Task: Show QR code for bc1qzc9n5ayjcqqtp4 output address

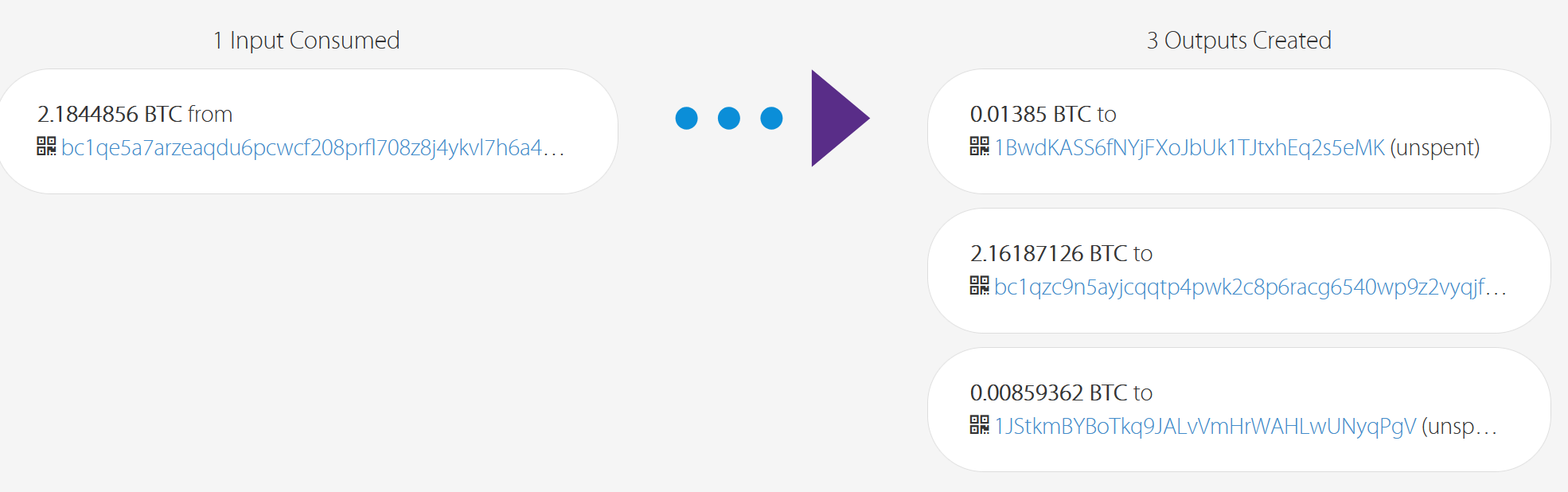Action: pos(979,286)
